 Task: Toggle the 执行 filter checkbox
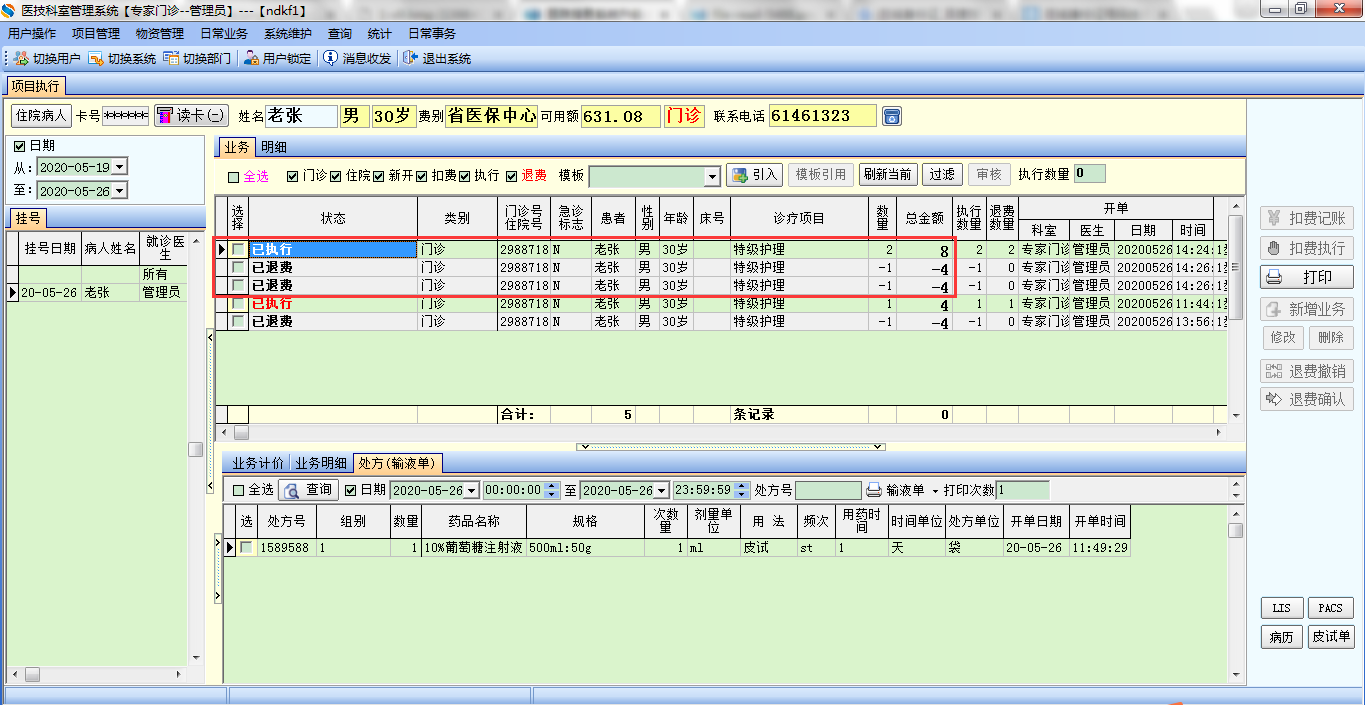464,176
